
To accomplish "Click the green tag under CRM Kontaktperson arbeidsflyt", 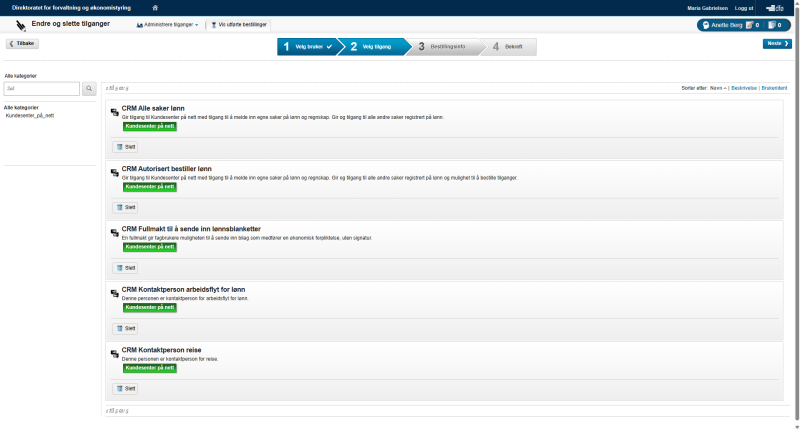I will tap(150, 308).
